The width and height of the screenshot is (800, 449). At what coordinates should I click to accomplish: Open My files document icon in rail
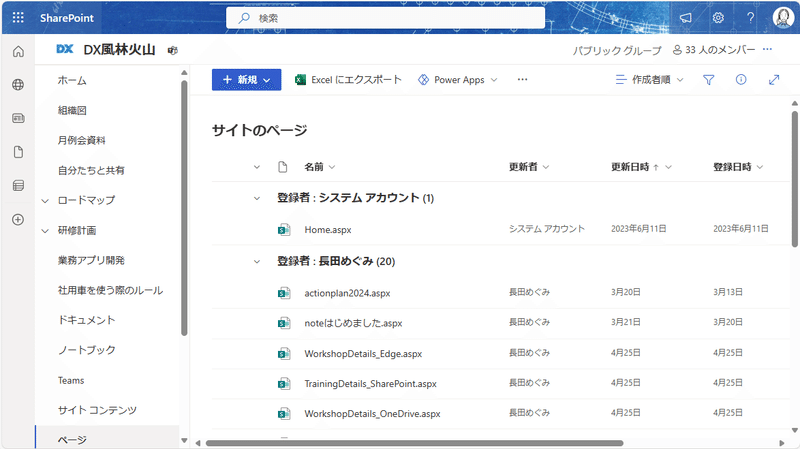coord(18,152)
